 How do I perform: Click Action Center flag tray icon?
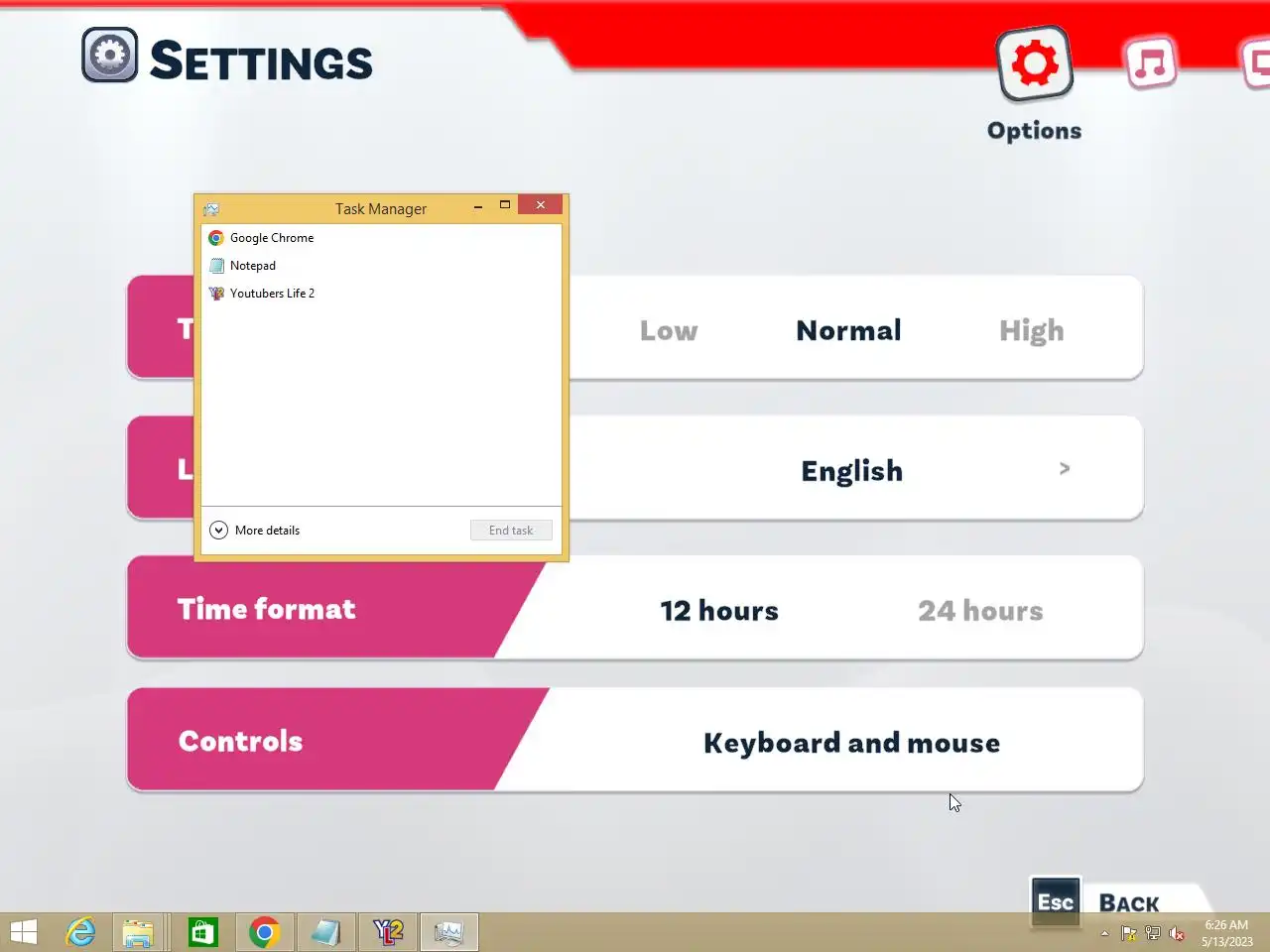pos(1129,933)
